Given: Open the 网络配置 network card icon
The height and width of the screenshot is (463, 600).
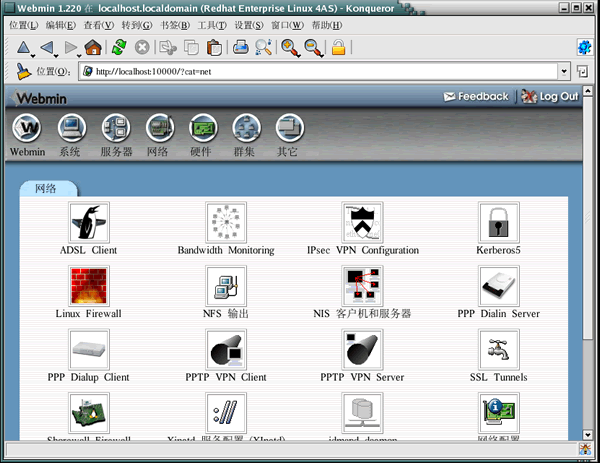Looking at the screenshot, I should (x=499, y=413).
